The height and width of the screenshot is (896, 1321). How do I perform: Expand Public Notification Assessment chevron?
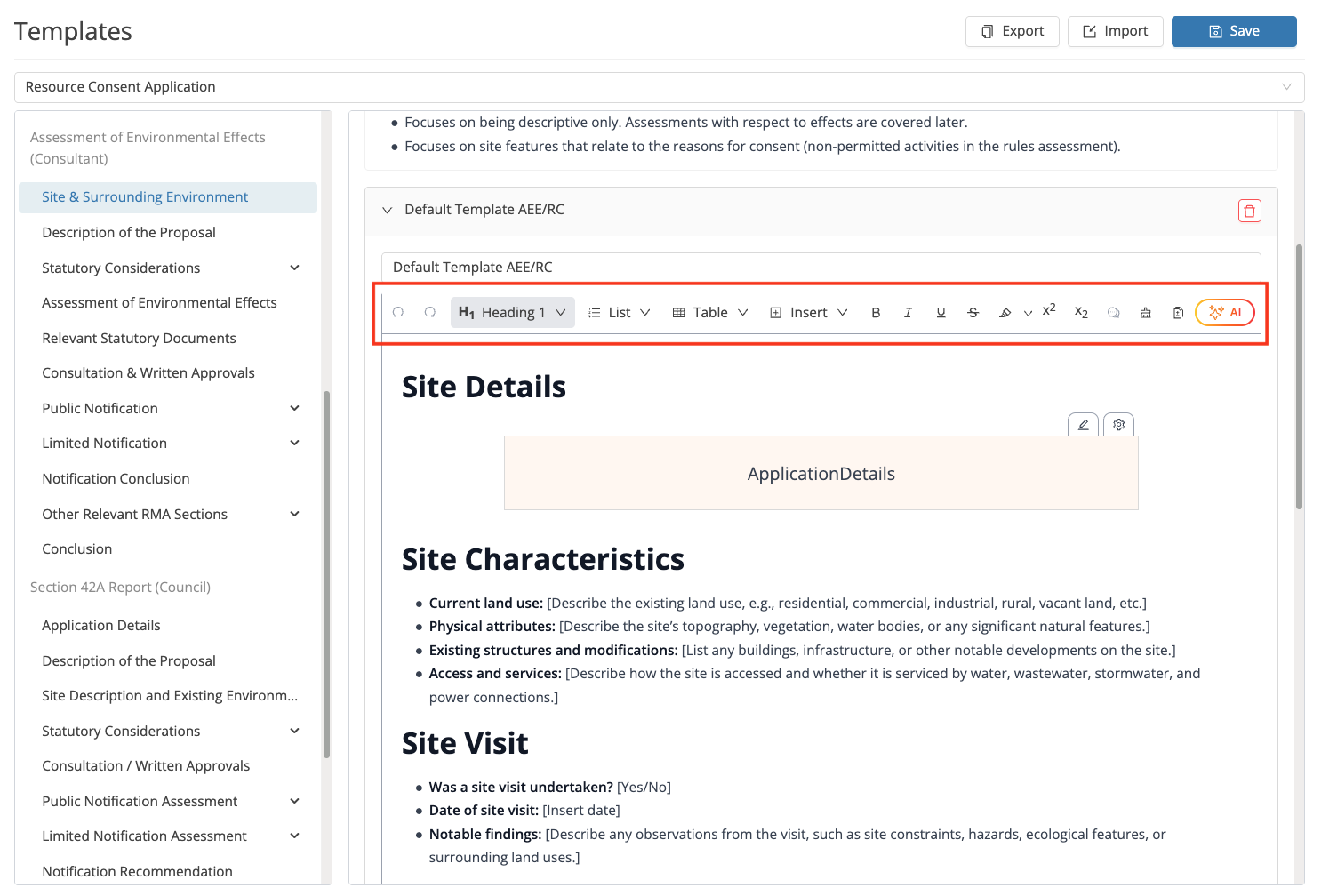294,801
